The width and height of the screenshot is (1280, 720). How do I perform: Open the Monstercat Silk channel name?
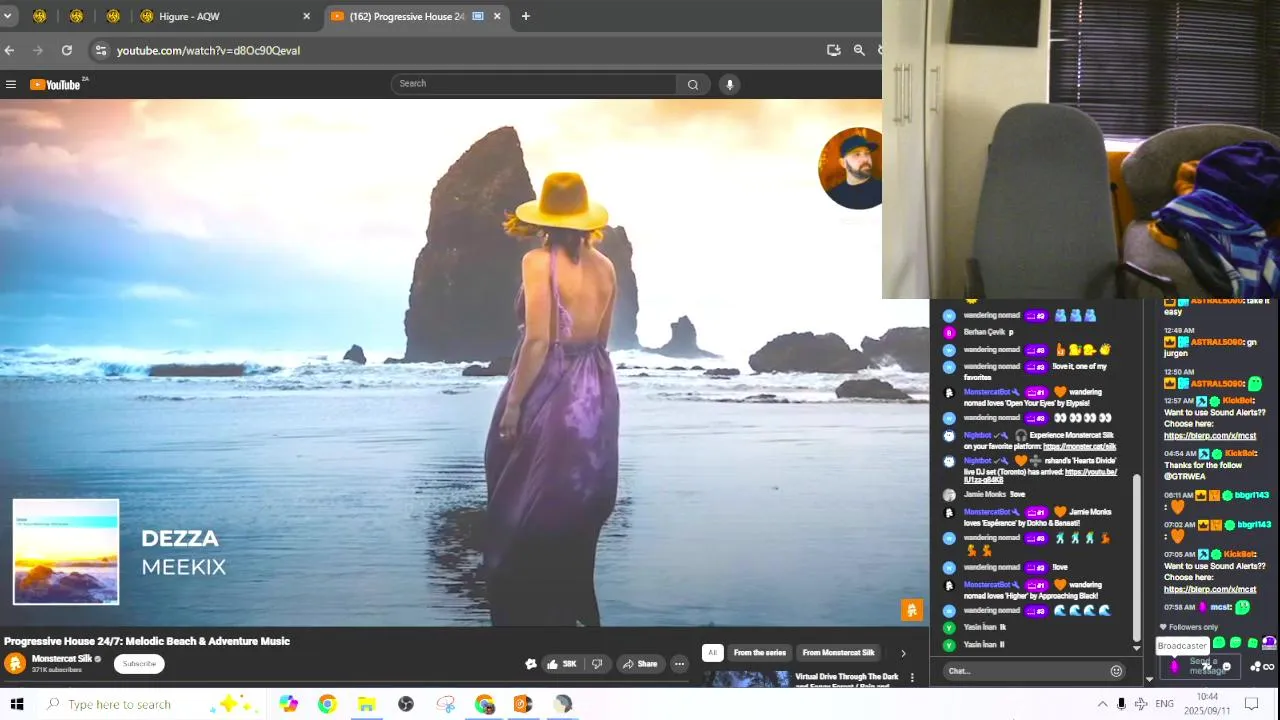pyautogui.click(x=62, y=659)
